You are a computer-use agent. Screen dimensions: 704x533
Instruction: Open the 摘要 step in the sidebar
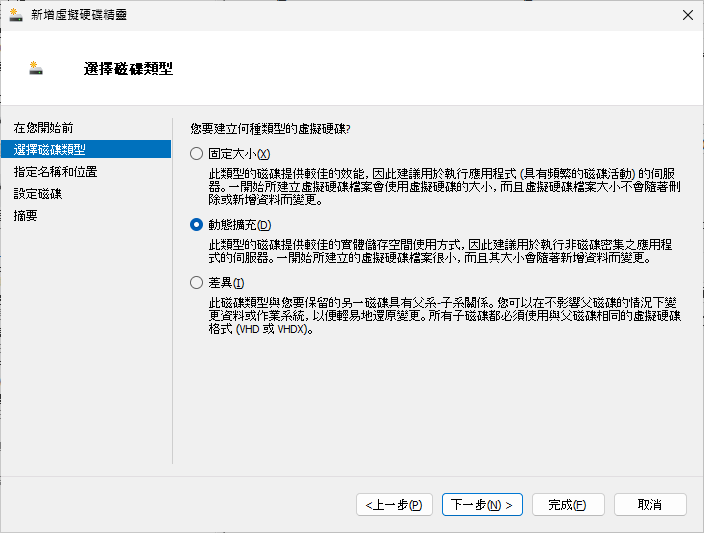click(x=25, y=215)
